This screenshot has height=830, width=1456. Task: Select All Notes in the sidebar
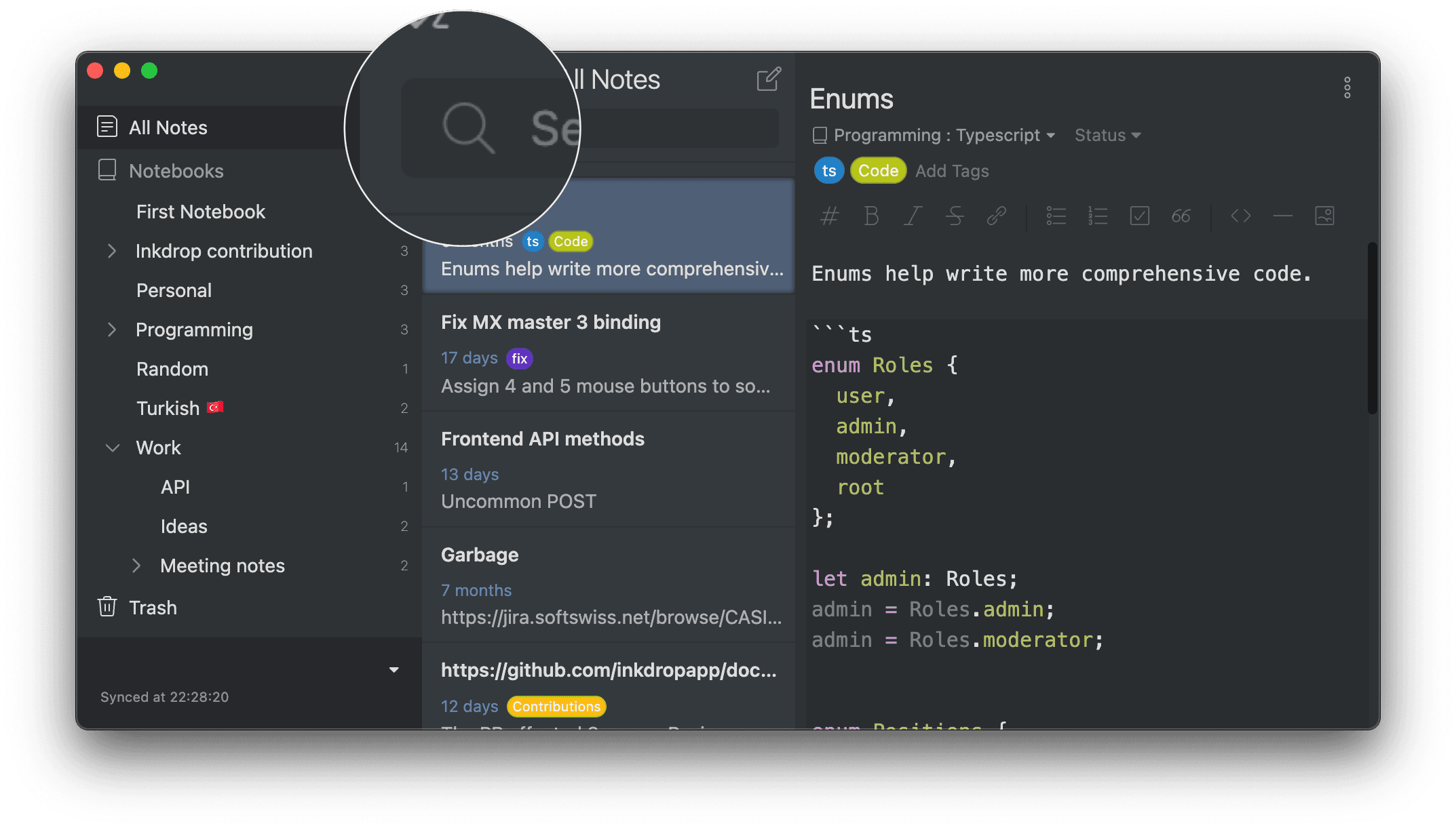click(x=168, y=127)
